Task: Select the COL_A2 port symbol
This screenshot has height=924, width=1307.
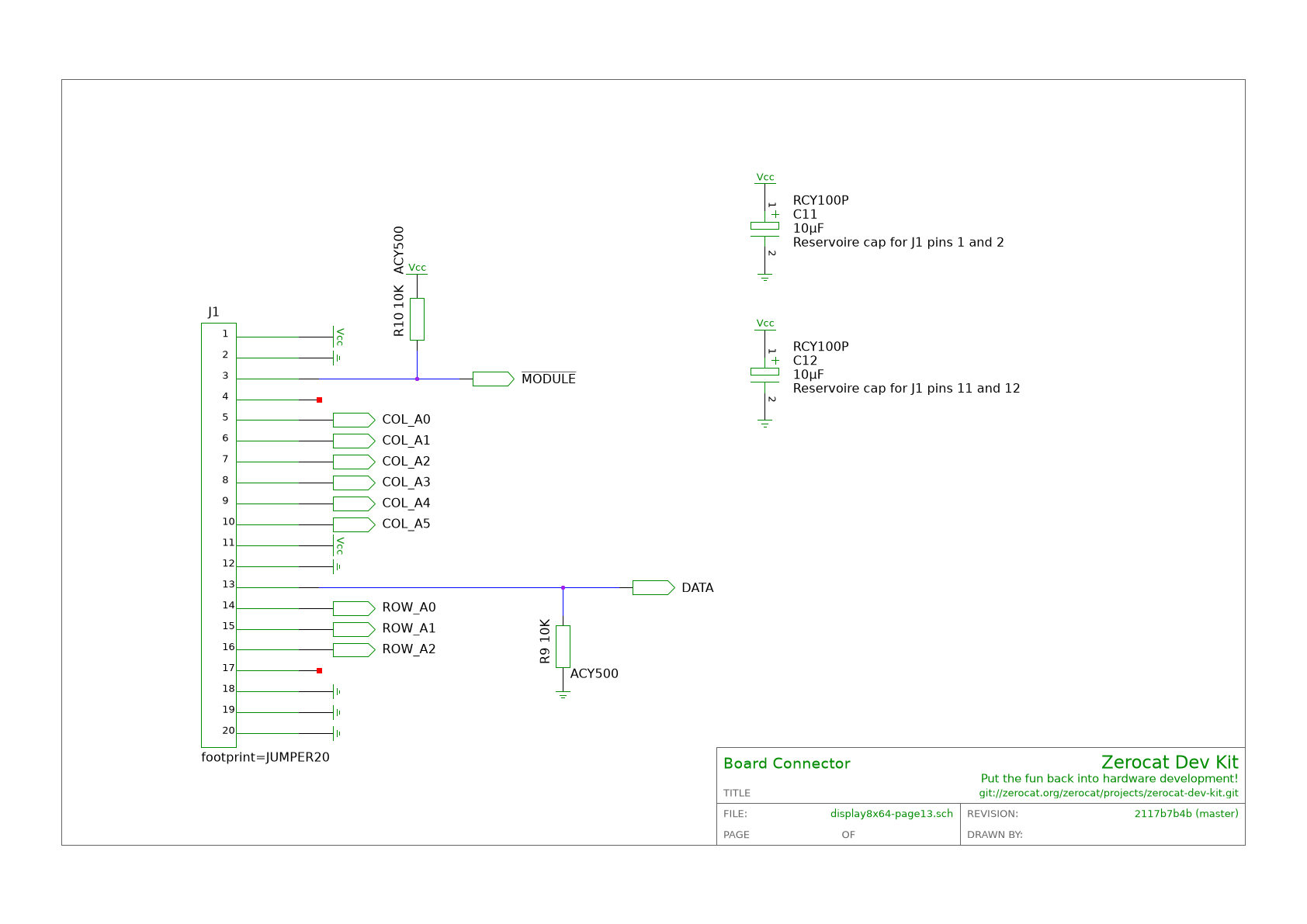Action: click(354, 462)
